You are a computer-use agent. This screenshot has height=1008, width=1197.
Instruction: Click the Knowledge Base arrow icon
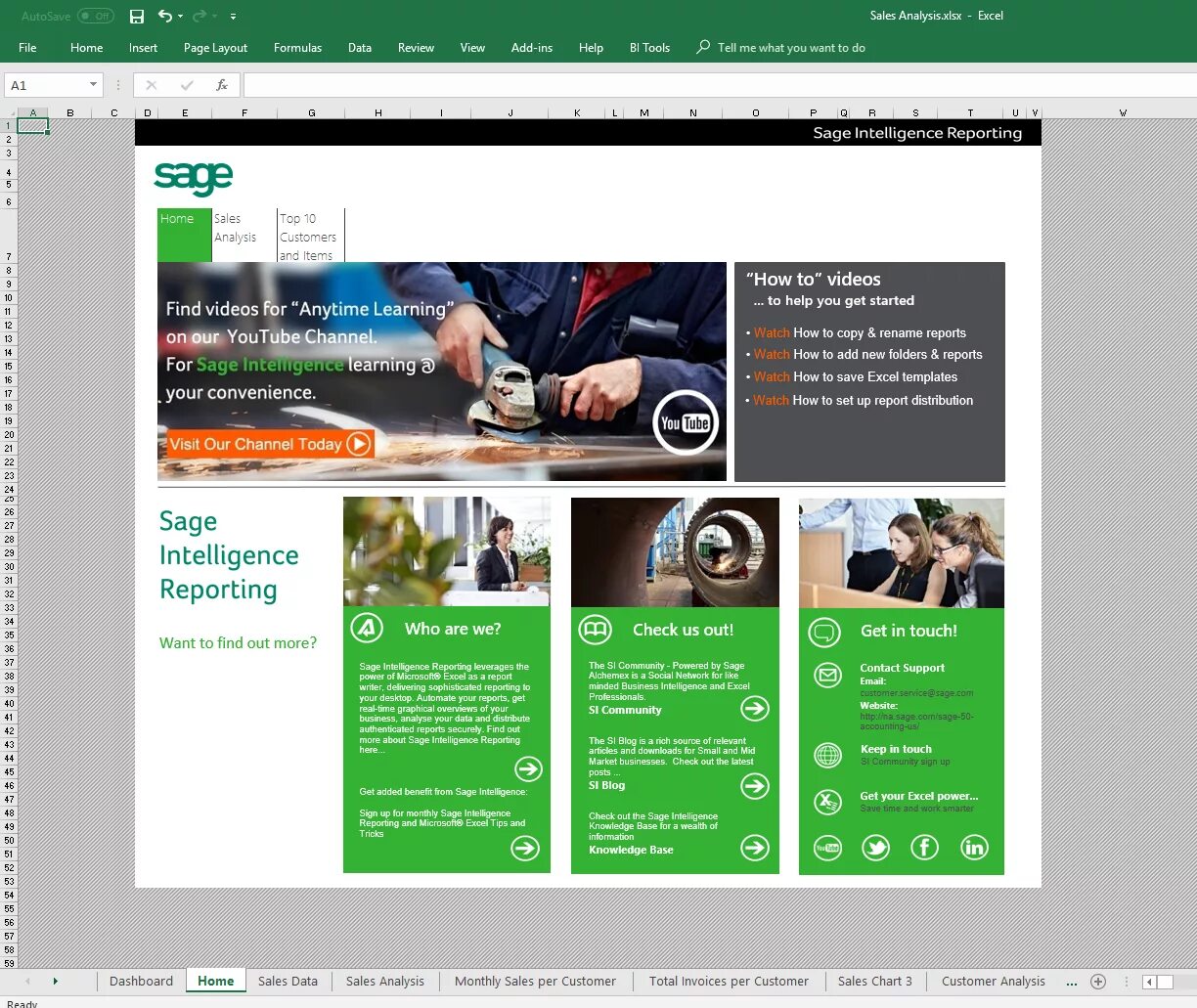755,848
